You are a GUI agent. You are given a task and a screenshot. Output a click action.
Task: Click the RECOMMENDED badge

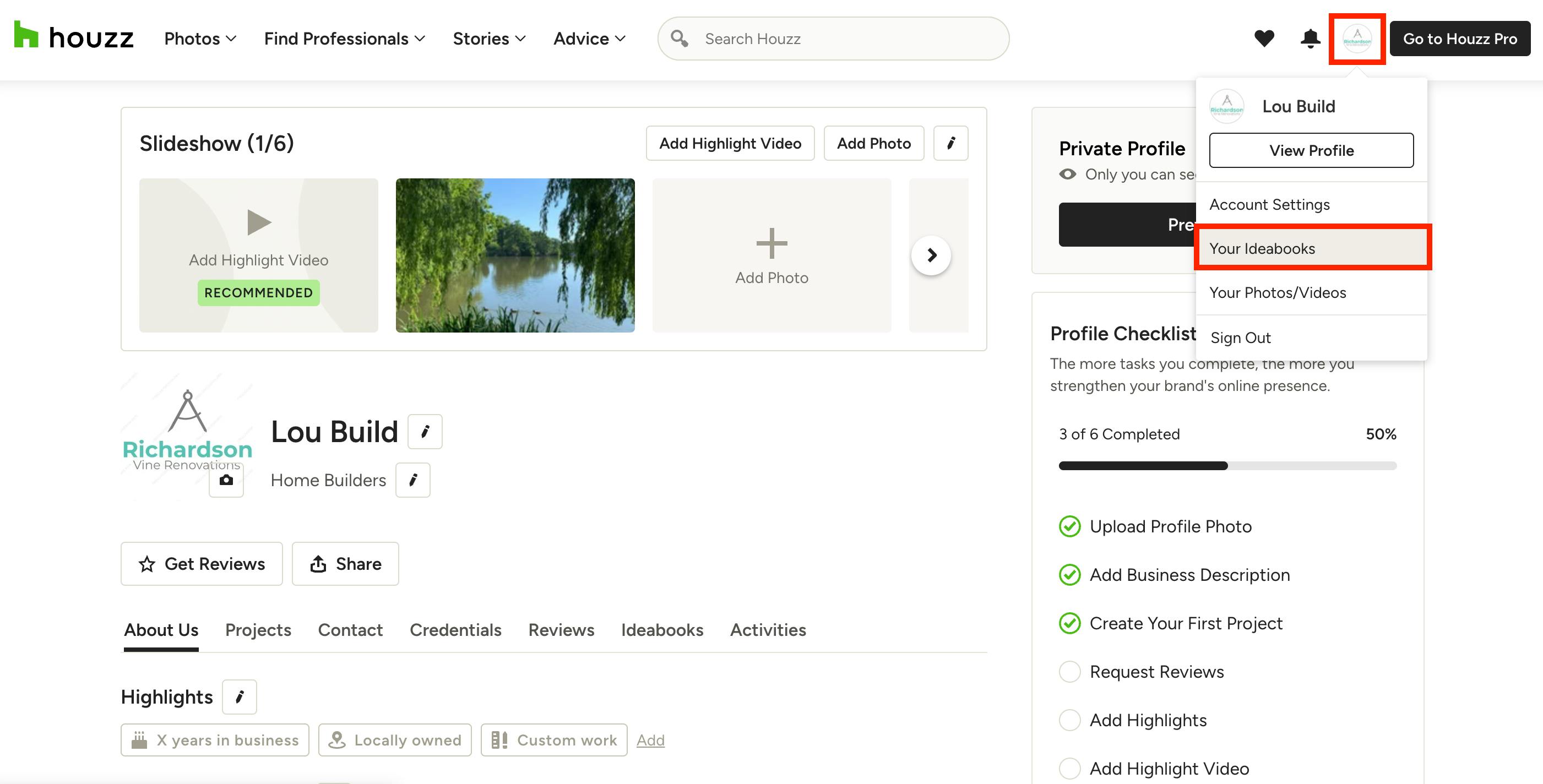coord(259,293)
